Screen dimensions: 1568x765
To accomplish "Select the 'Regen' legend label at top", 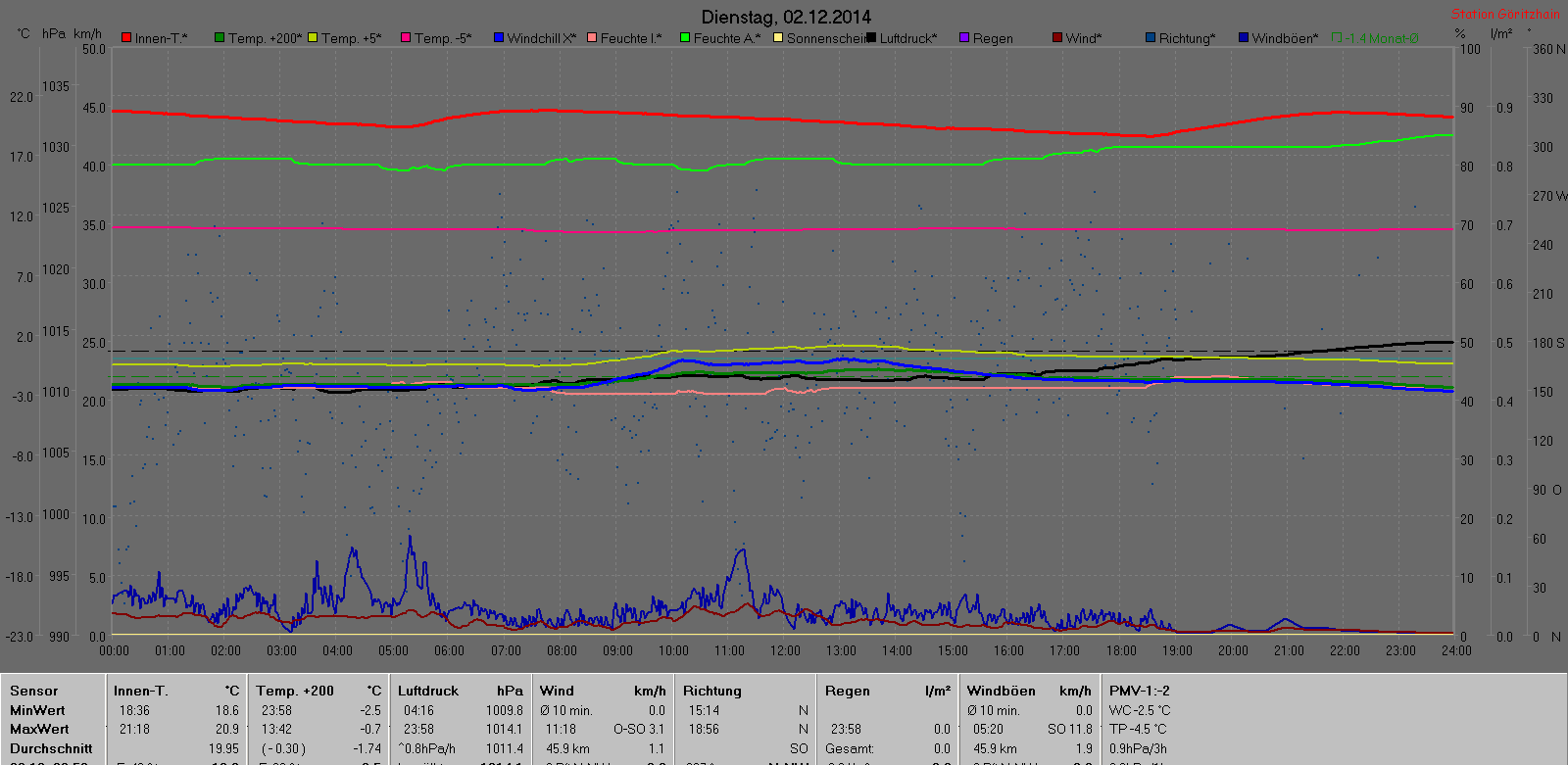I will (993, 39).
